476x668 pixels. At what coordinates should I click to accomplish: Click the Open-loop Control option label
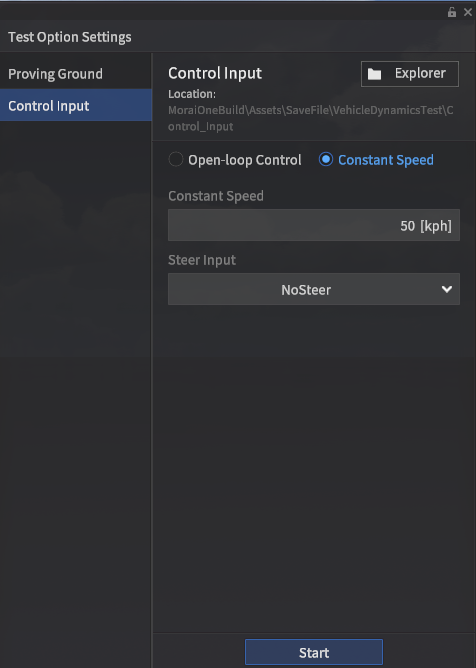(x=245, y=160)
